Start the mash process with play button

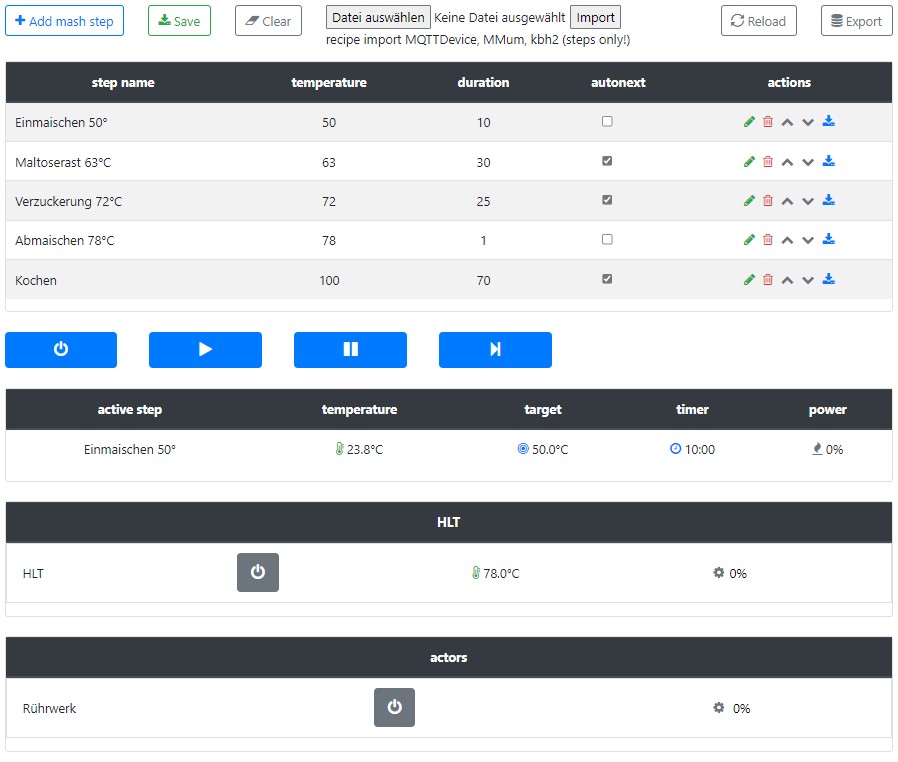(x=205, y=350)
